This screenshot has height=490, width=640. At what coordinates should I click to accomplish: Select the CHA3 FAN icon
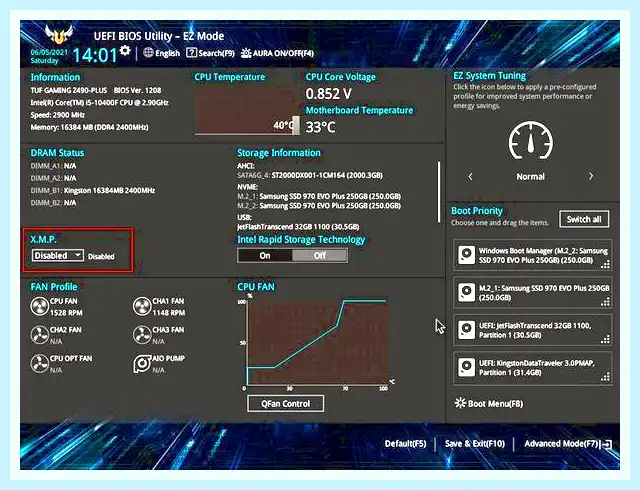[142, 335]
